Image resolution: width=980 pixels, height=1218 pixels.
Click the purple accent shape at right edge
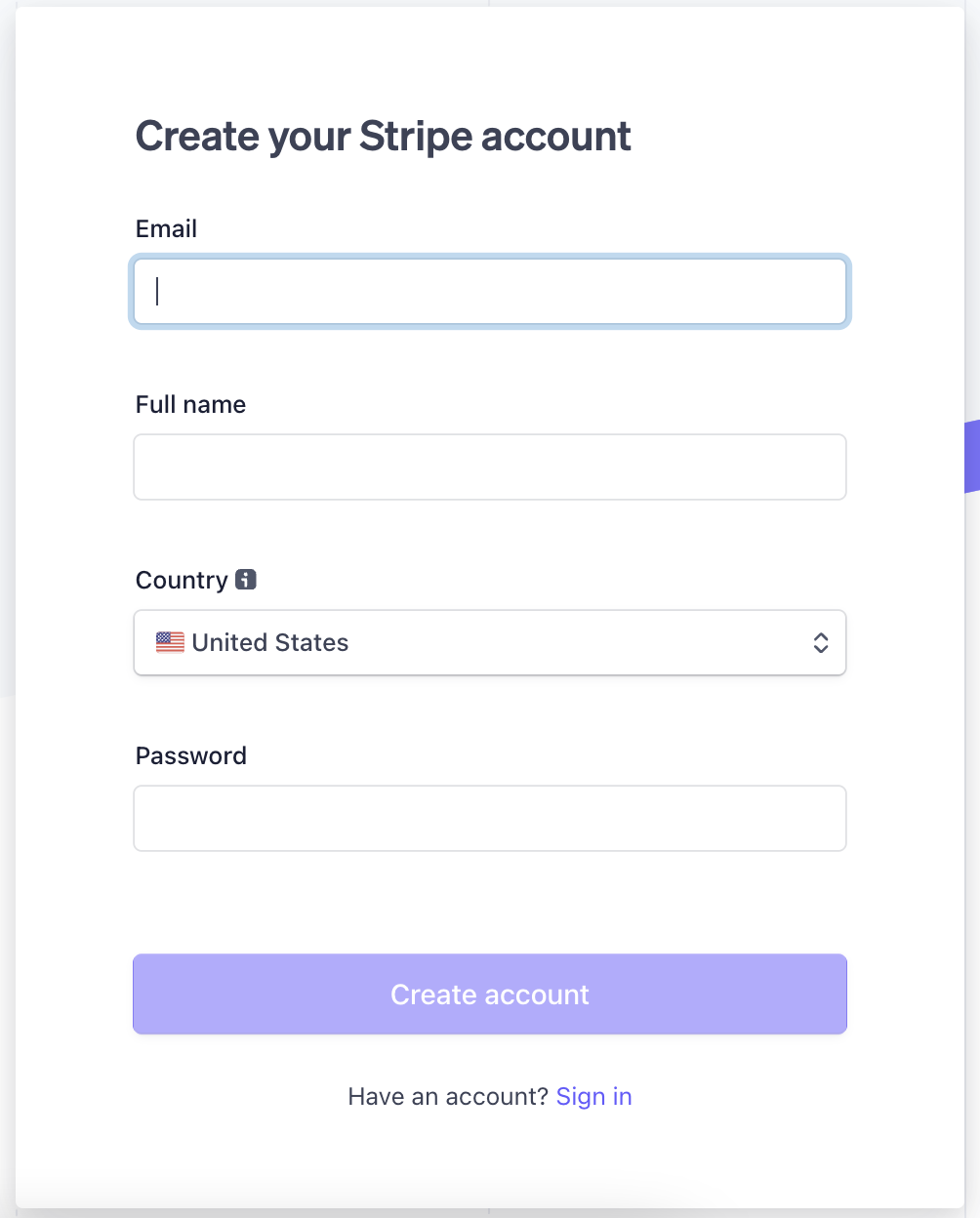971,457
